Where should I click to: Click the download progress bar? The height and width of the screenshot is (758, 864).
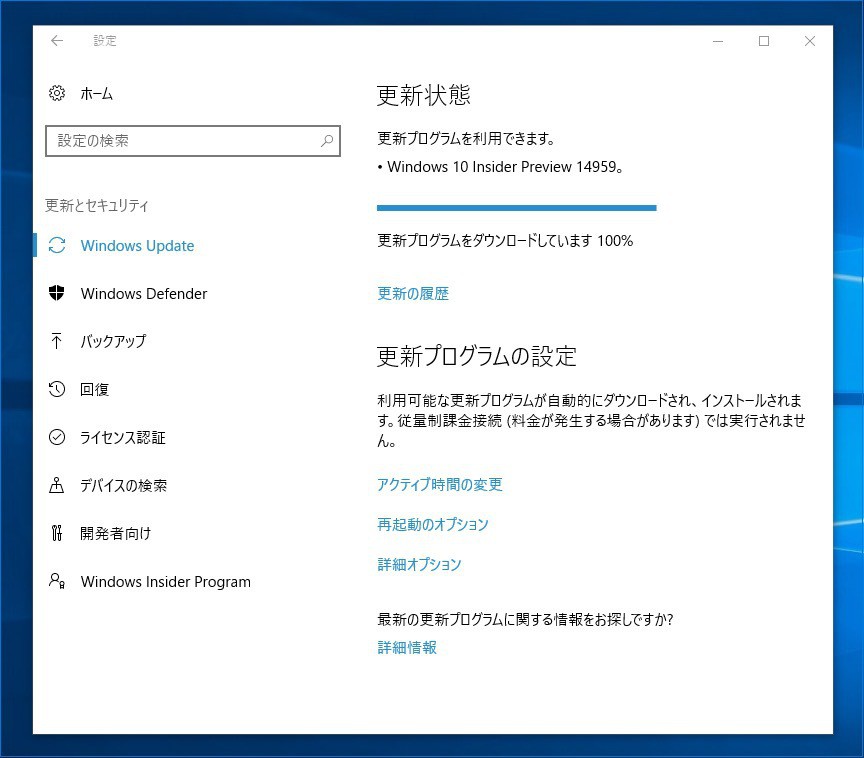coord(516,208)
